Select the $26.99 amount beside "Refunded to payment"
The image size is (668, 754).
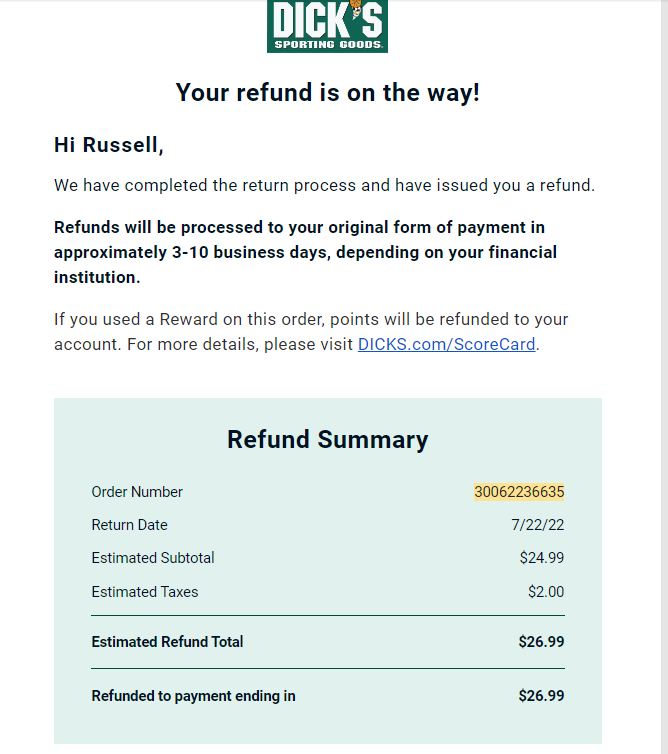coord(541,696)
